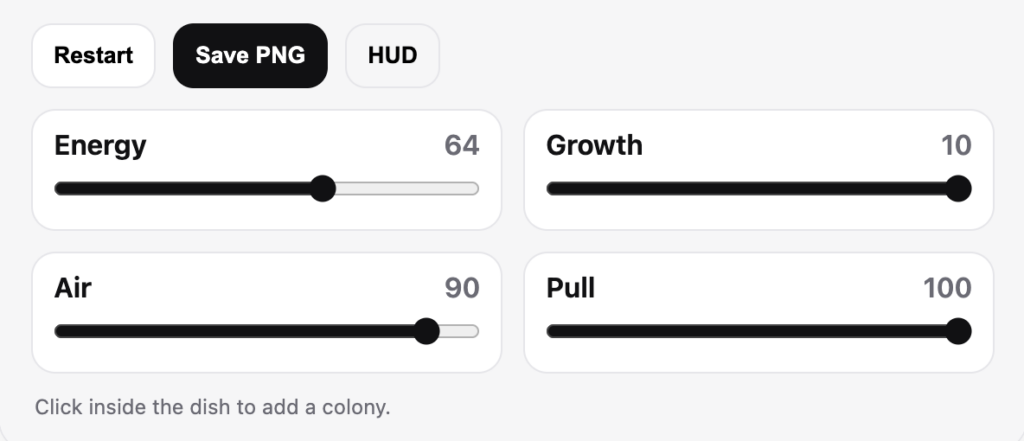Click the Air value 90
The image size is (1024, 441).
tap(462, 289)
